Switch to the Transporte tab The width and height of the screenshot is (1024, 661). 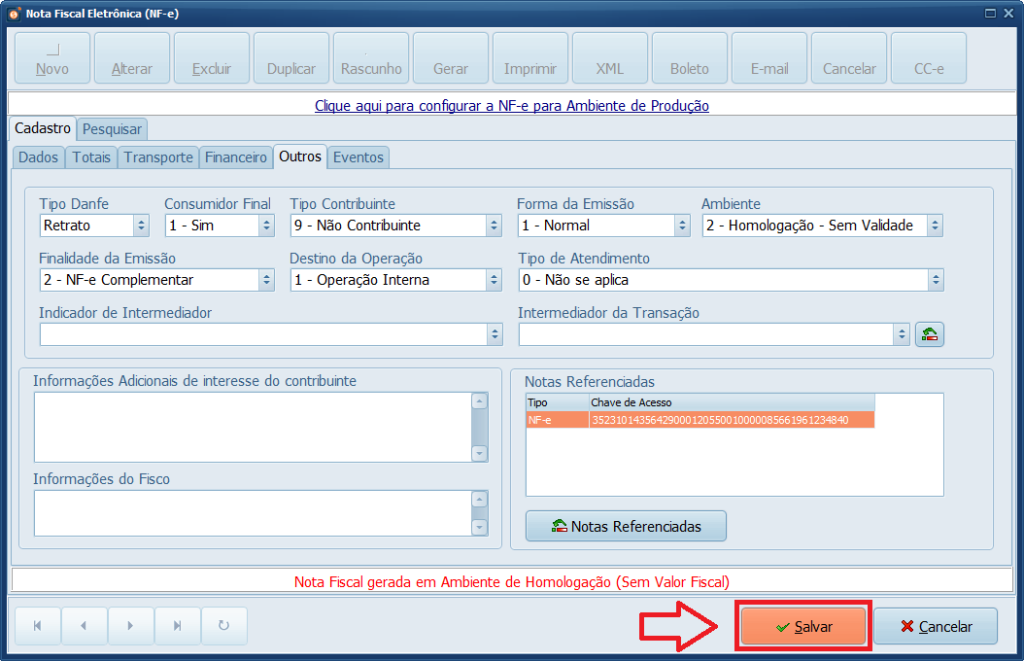[158, 157]
